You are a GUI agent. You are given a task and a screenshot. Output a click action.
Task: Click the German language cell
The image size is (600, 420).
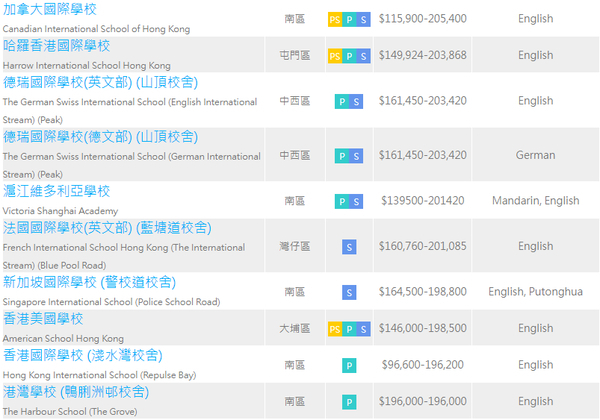[x=535, y=155]
